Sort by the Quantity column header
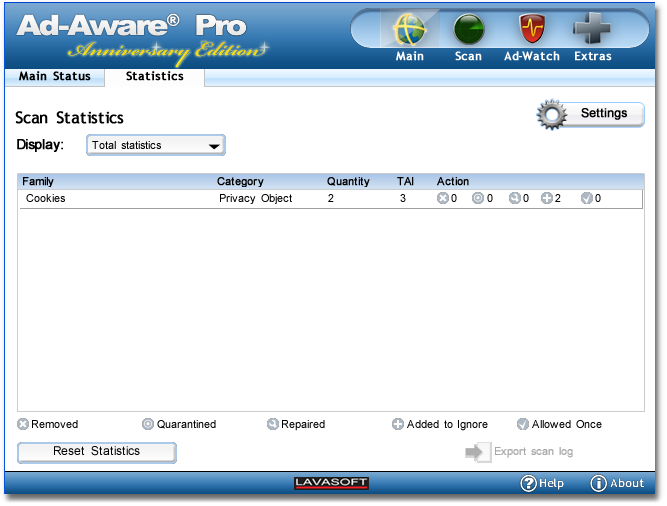This screenshot has height=506, width=667. pyautogui.click(x=348, y=182)
